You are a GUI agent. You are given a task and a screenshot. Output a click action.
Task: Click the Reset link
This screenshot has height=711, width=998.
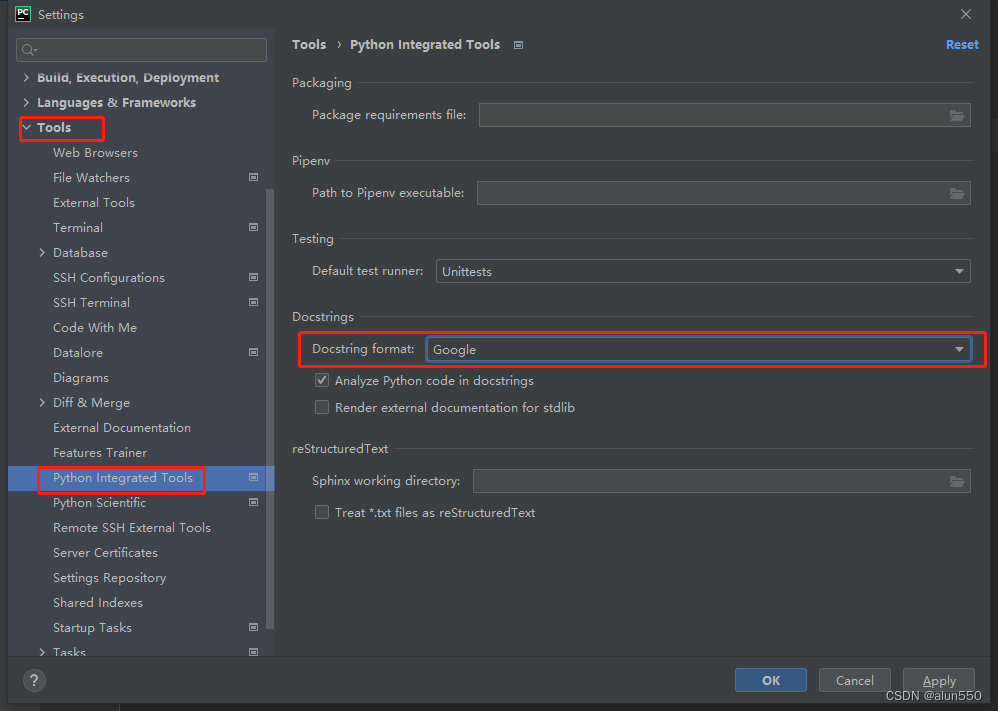click(x=962, y=45)
